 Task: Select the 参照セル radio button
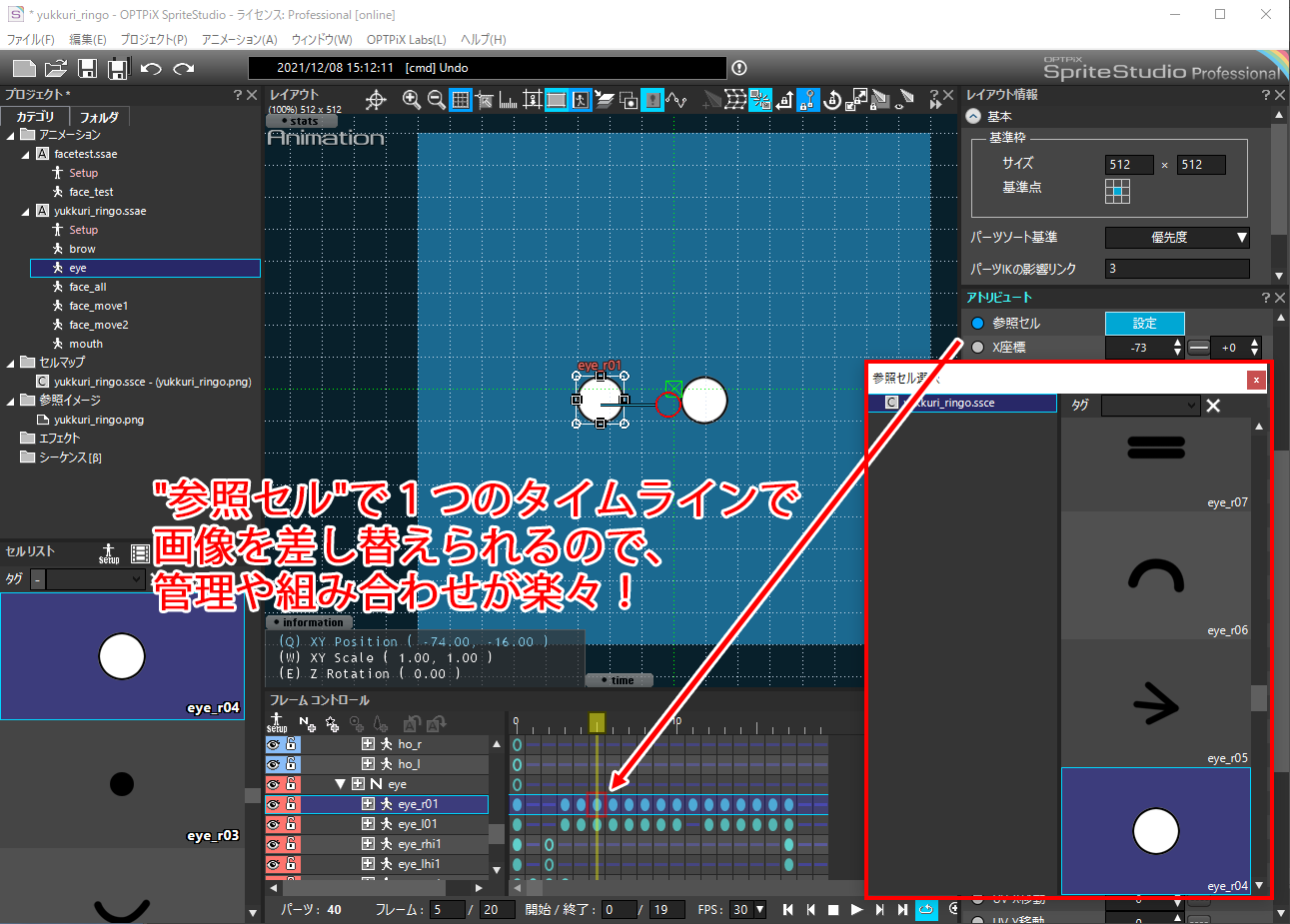[978, 323]
